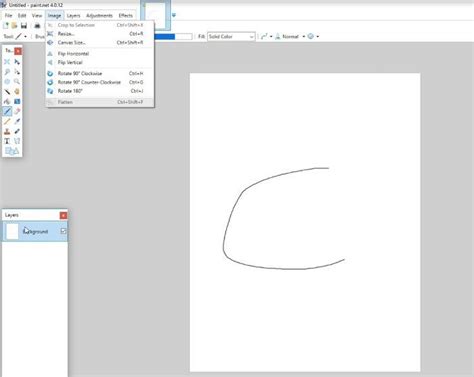
Task: Open the Tool chooser dropdown arrow
Action: [x=26, y=36]
